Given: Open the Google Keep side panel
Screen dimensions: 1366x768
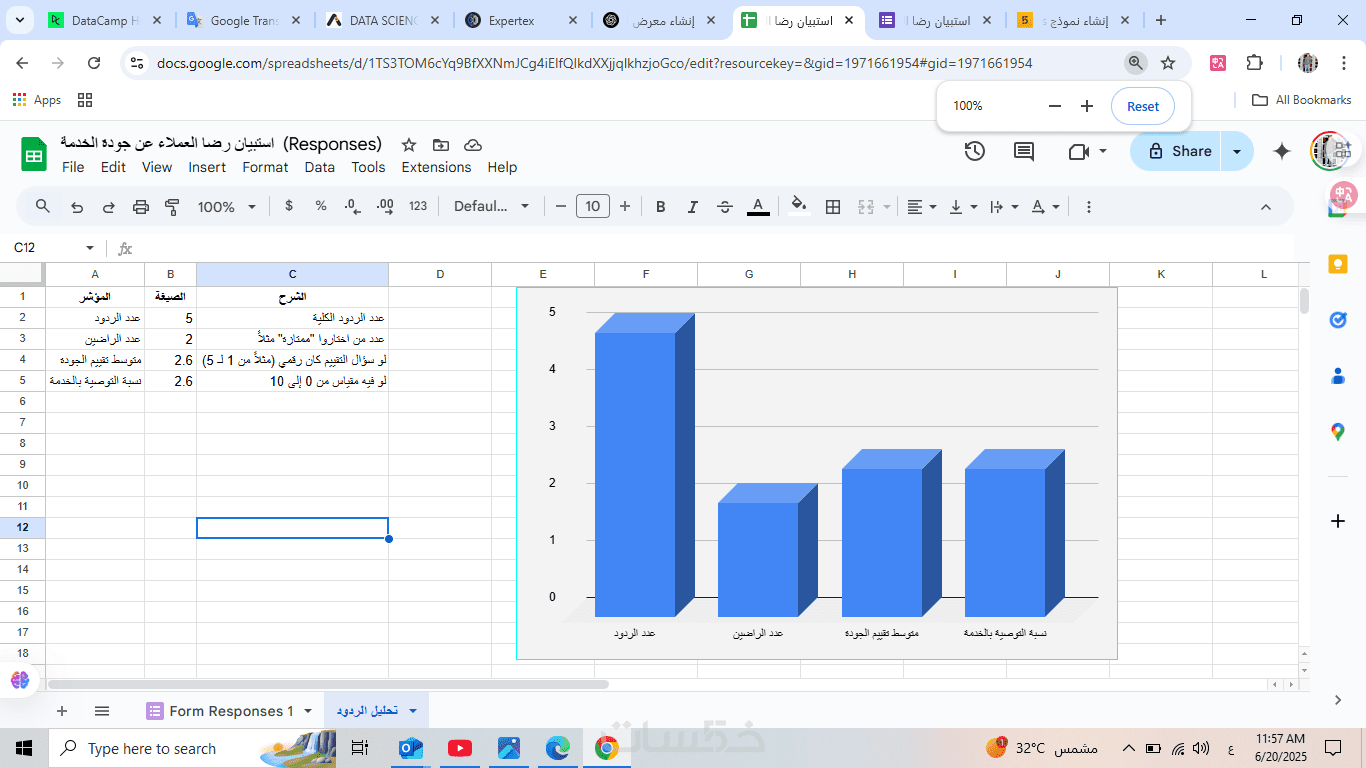Looking at the screenshot, I should pyautogui.click(x=1338, y=265).
